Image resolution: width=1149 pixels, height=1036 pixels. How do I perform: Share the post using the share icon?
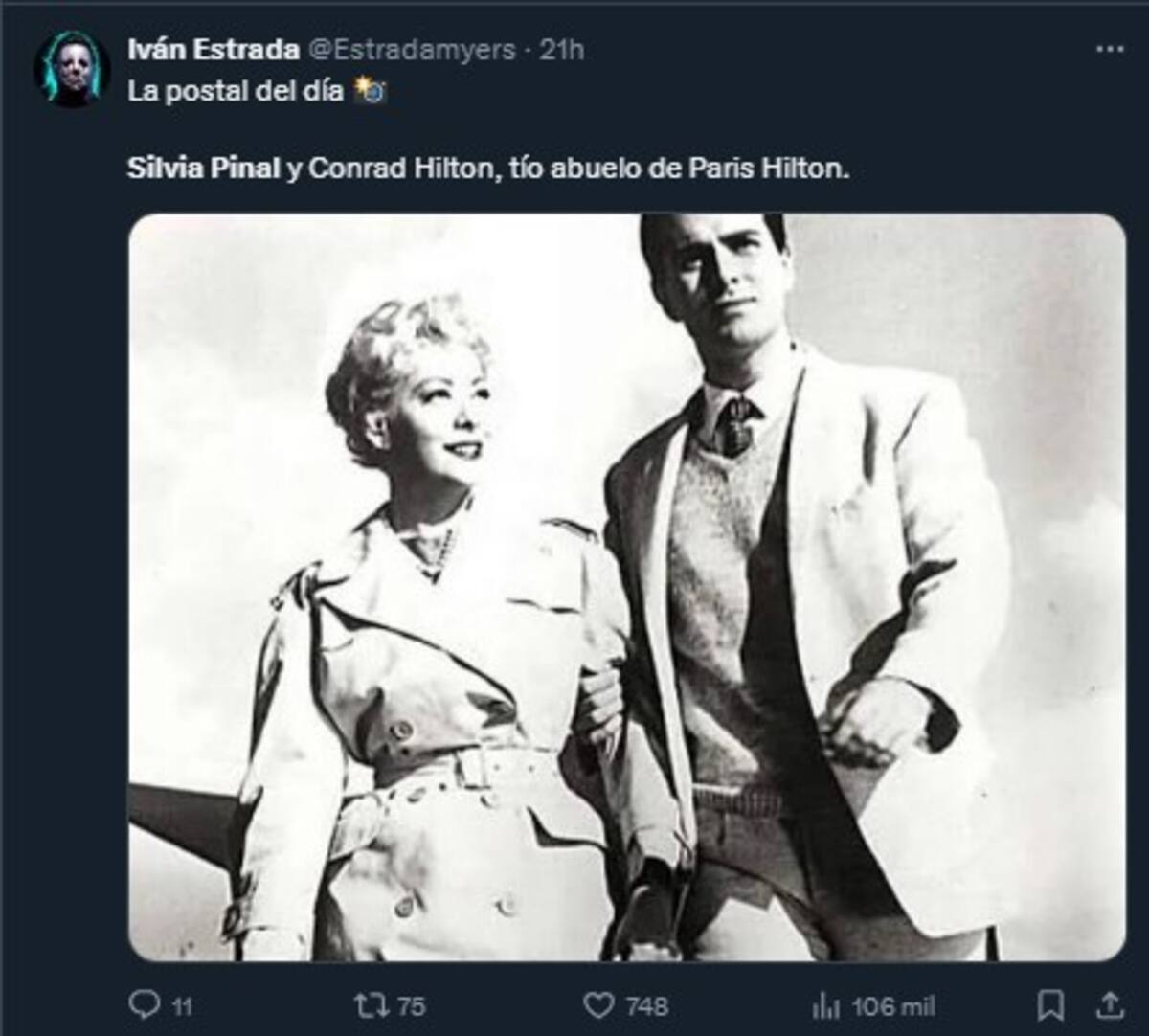coord(1108,1004)
